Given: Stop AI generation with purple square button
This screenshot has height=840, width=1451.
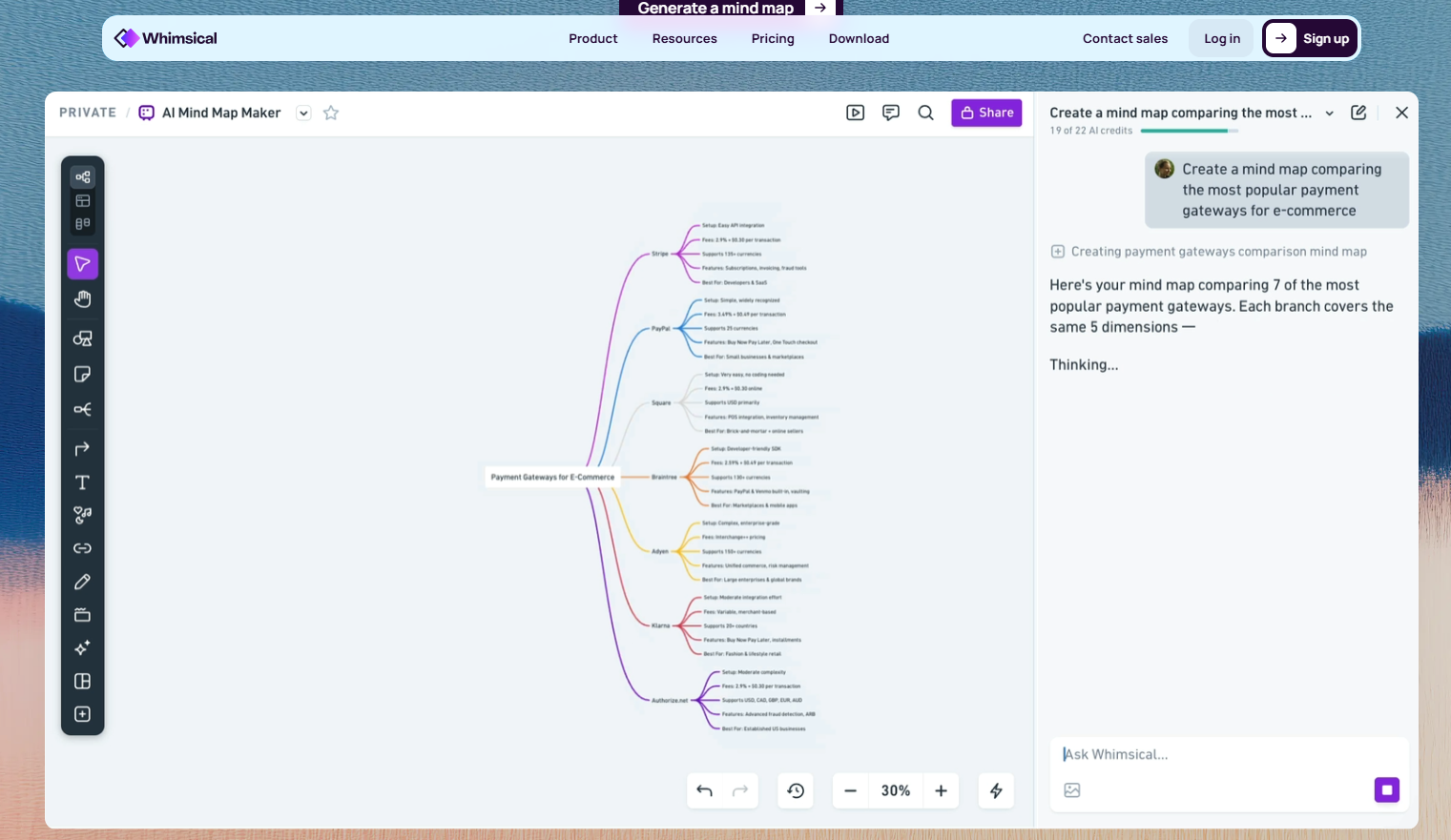Looking at the screenshot, I should point(1387,789).
